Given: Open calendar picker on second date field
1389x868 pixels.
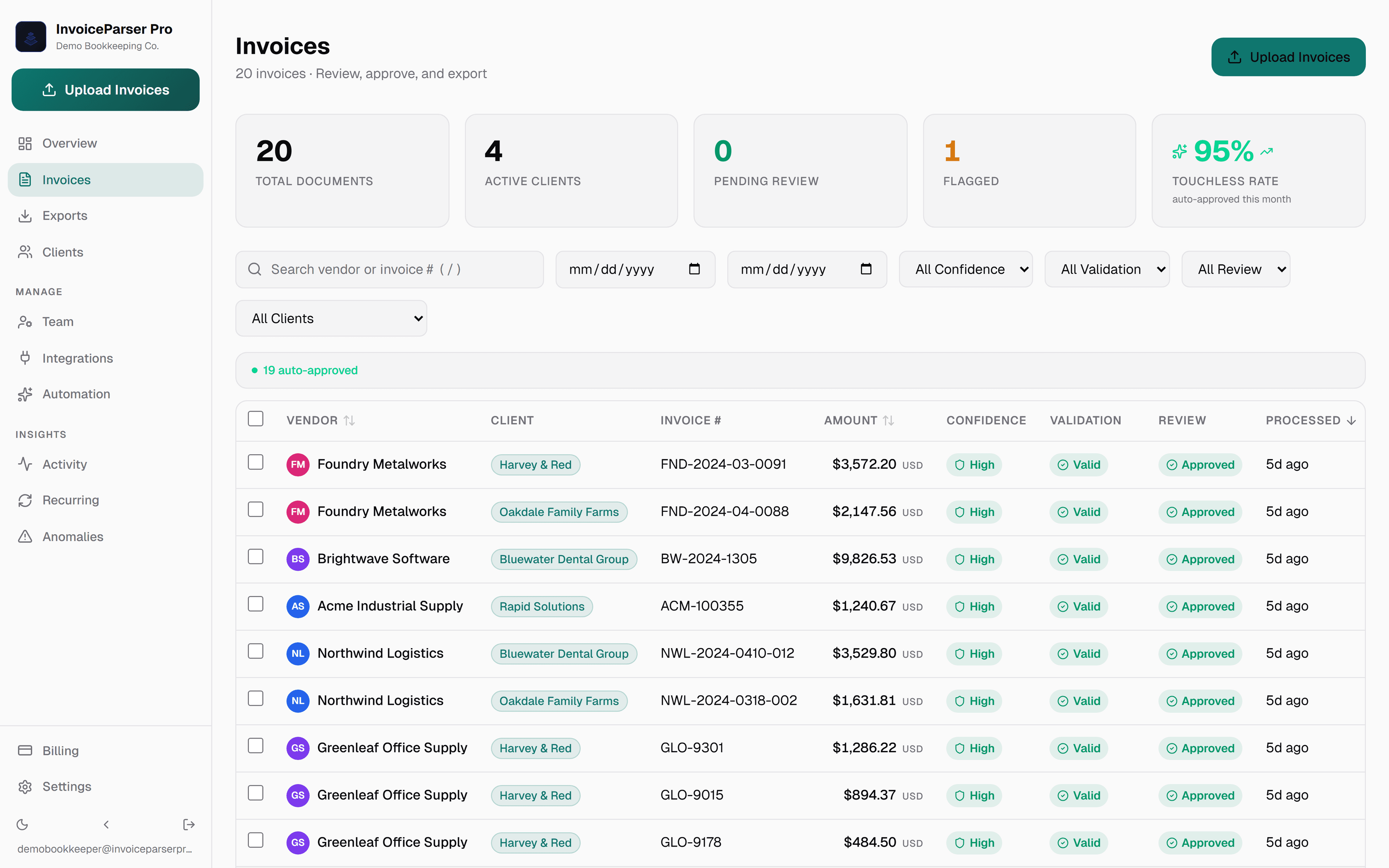Looking at the screenshot, I should point(866,269).
